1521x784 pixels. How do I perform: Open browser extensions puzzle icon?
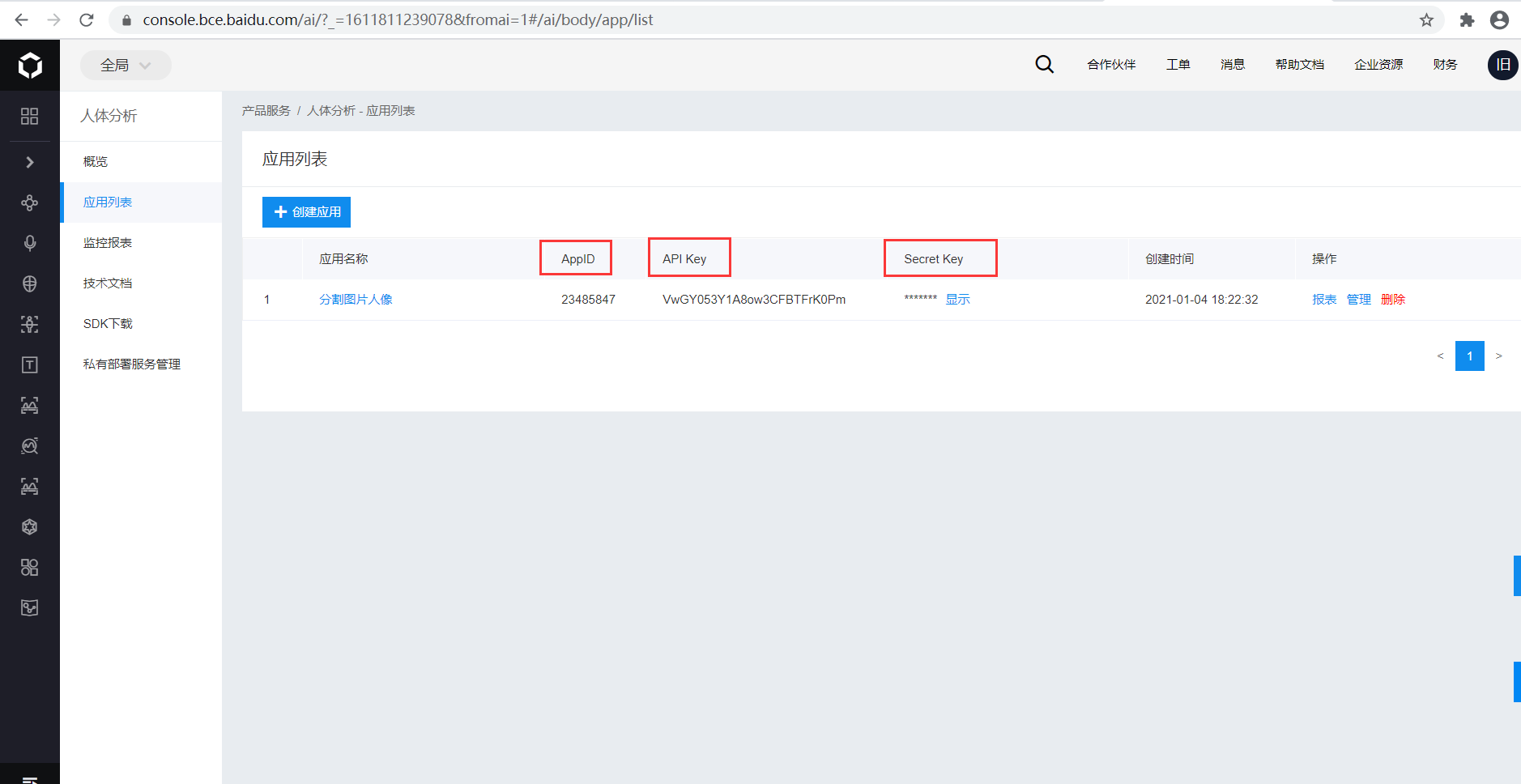tap(1467, 19)
